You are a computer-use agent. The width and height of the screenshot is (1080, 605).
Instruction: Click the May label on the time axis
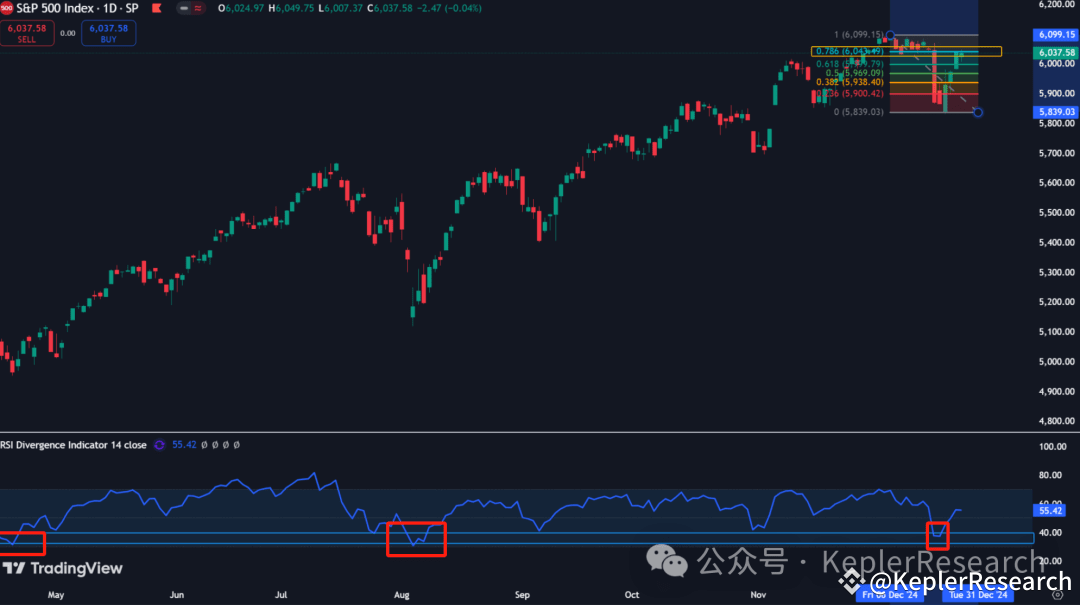click(56, 595)
